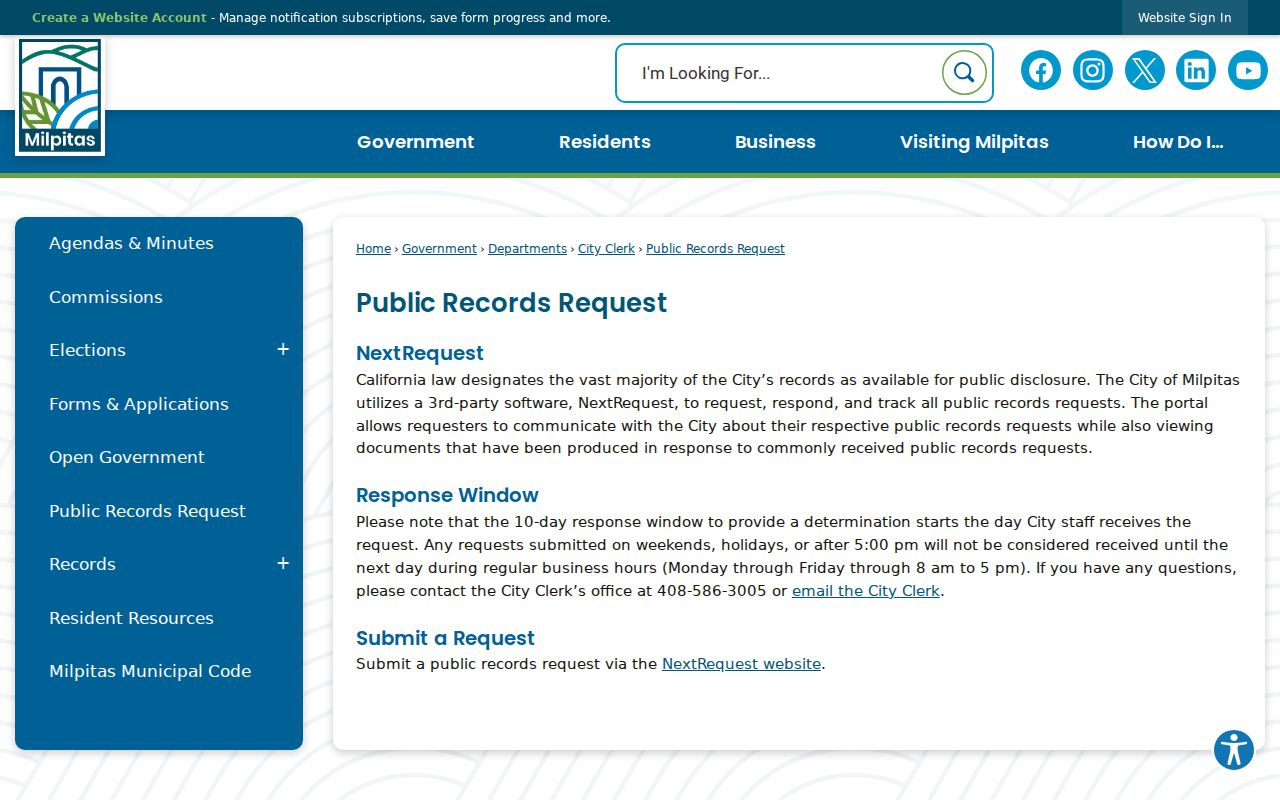
Task: Click the NextRequest section heading
Action: point(420,353)
